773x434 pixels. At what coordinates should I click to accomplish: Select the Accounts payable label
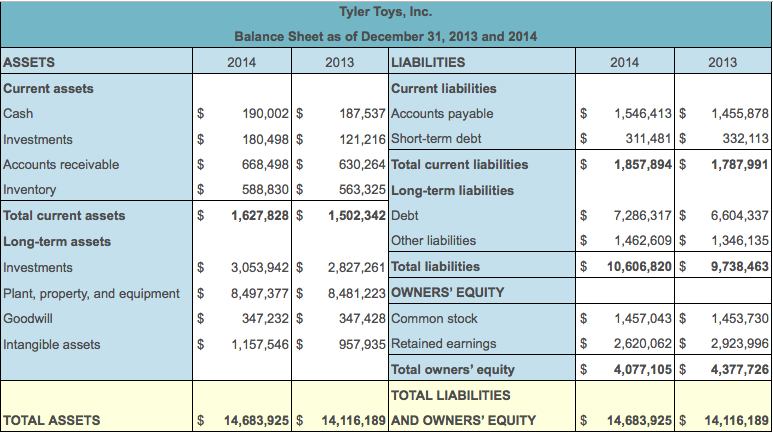point(442,113)
